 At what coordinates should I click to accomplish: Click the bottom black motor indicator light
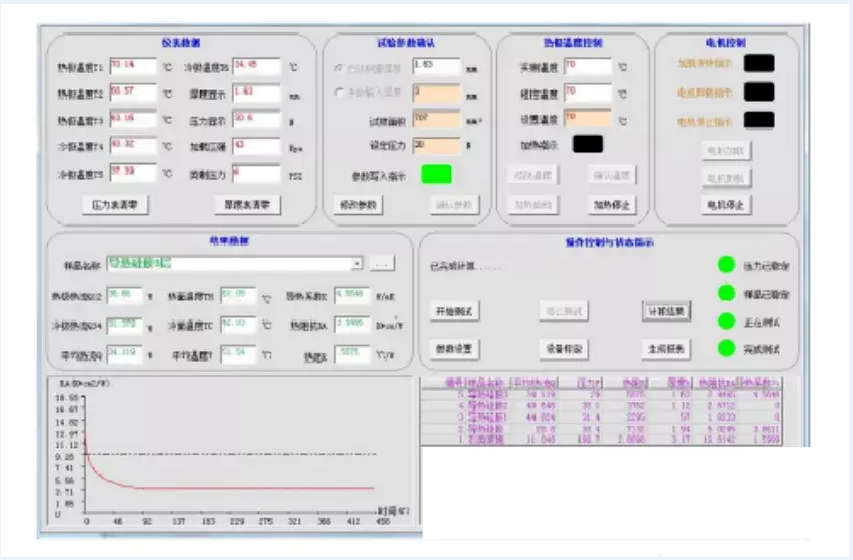pos(758,121)
